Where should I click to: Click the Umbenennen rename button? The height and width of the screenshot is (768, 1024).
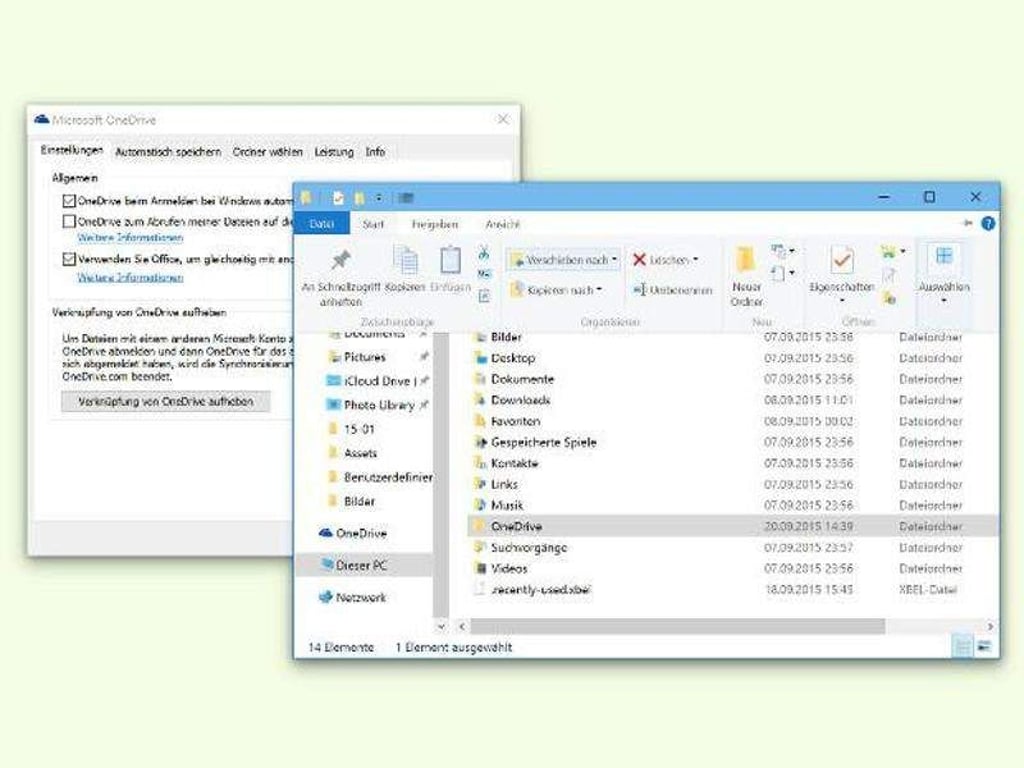tap(672, 290)
